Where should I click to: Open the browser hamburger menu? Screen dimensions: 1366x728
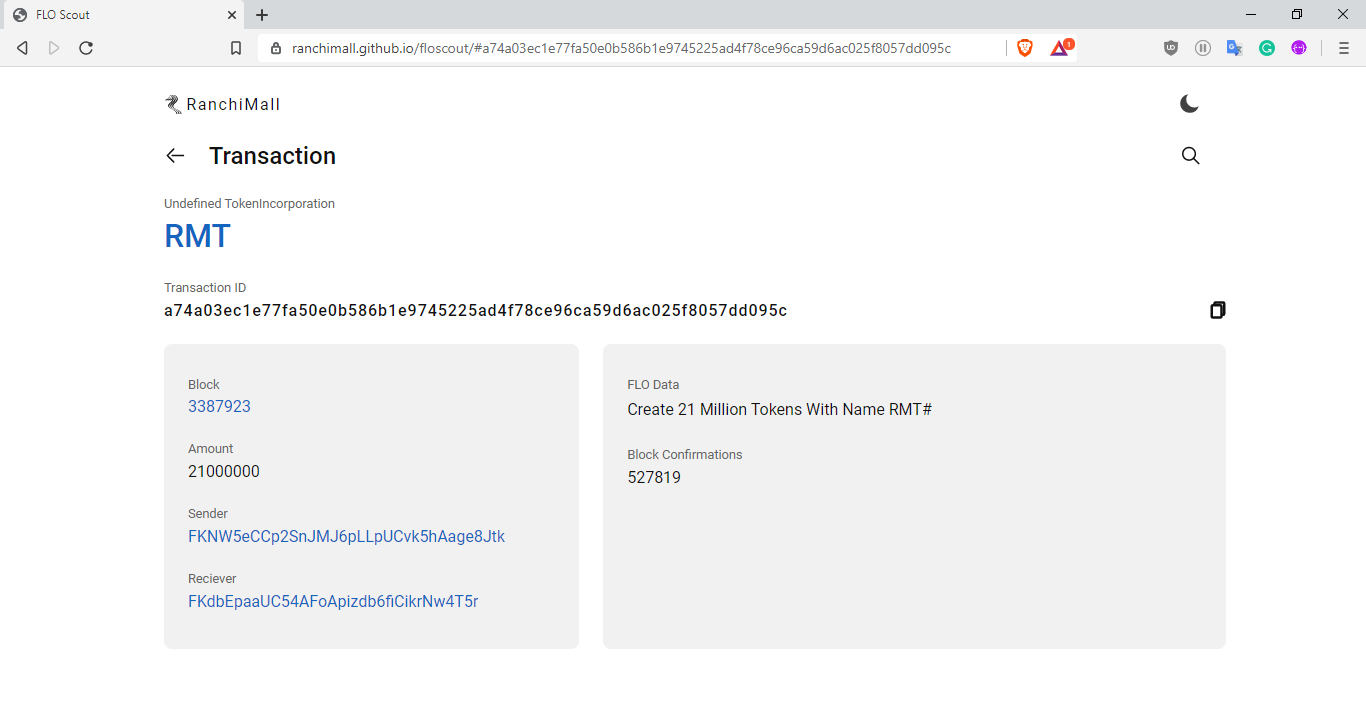tap(1344, 48)
